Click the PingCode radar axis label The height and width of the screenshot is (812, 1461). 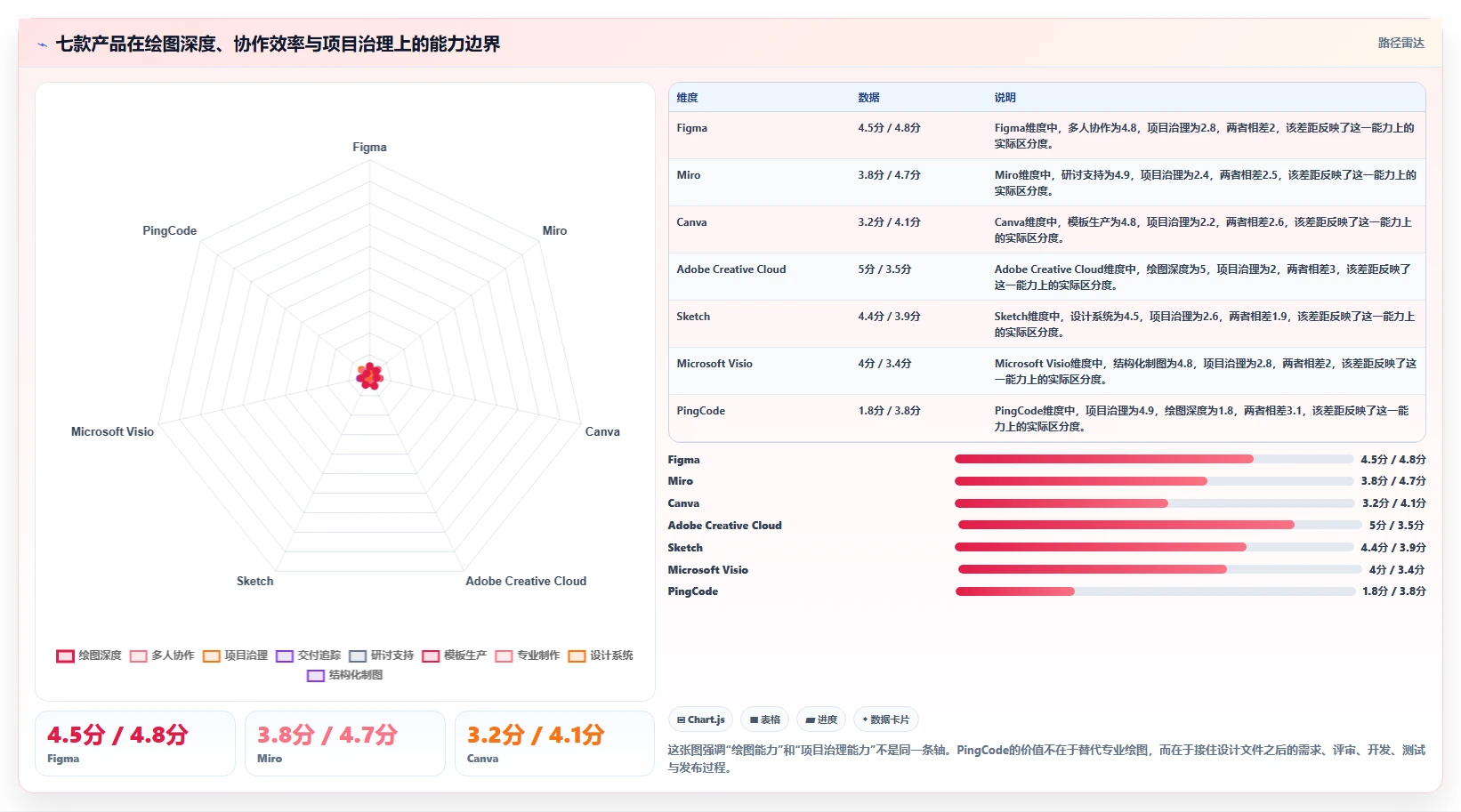(x=169, y=231)
